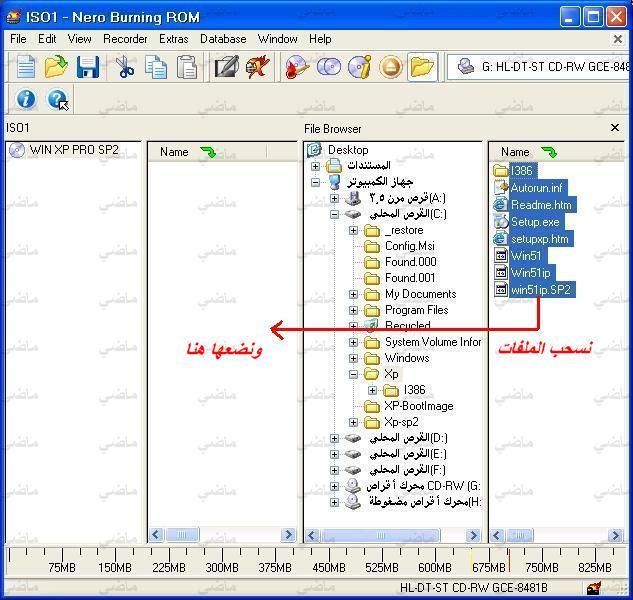Select the Autorun.inf file
This screenshot has height=600, width=633.
point(537,188)
